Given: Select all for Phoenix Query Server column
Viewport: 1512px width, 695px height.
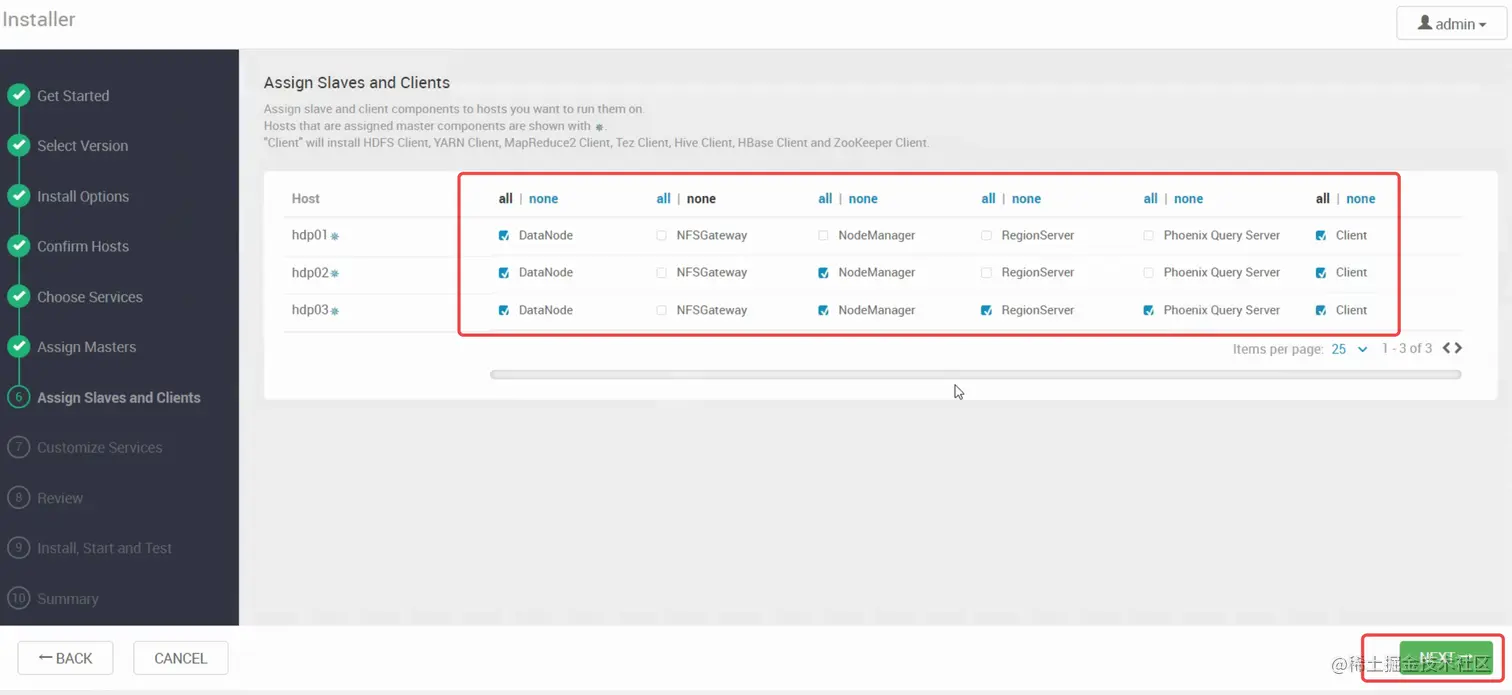Looking at the screenshot, I should [x=1150, y=199].
